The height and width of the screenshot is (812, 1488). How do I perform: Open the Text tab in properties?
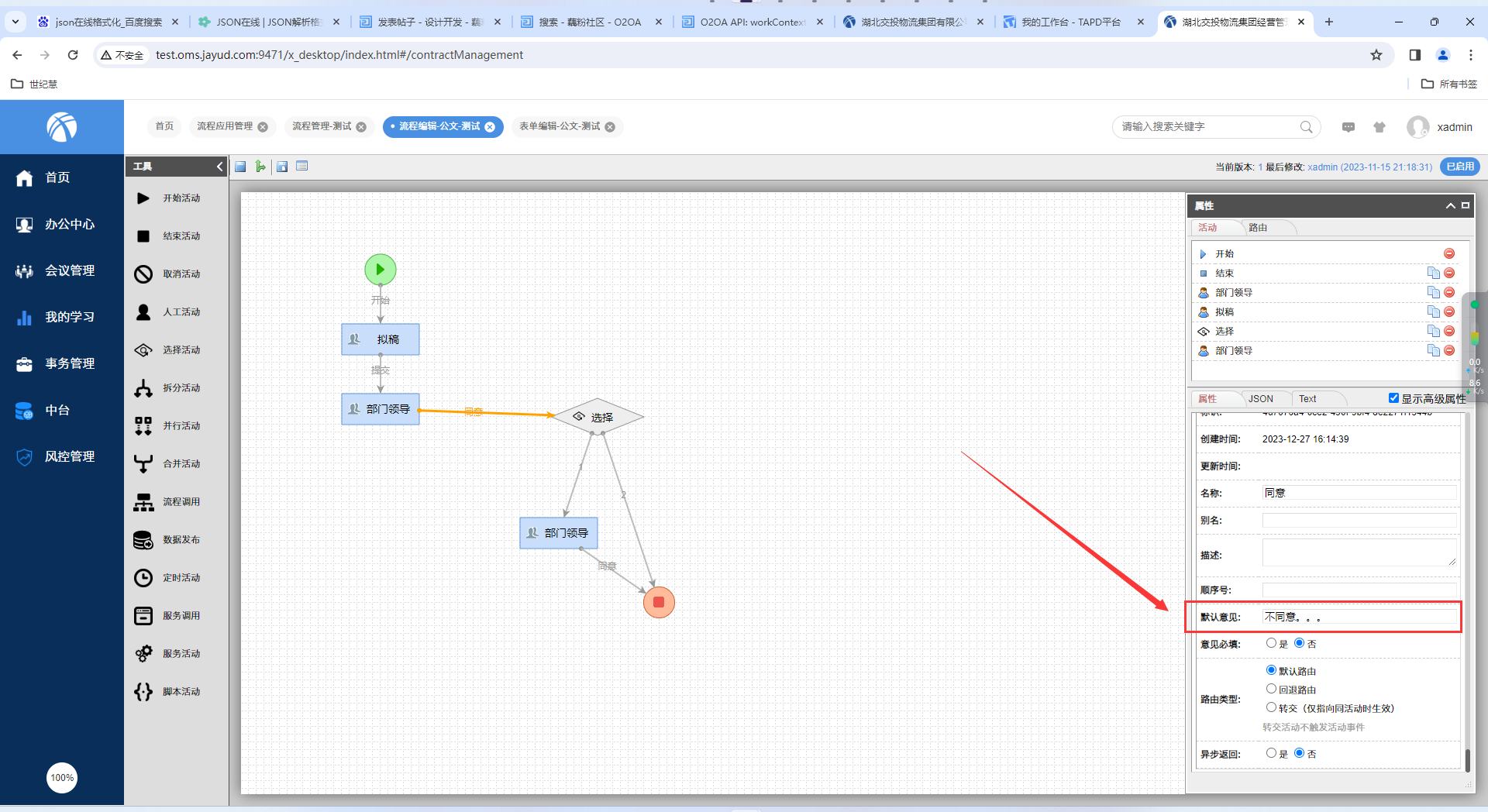(x=1307, y=399)
